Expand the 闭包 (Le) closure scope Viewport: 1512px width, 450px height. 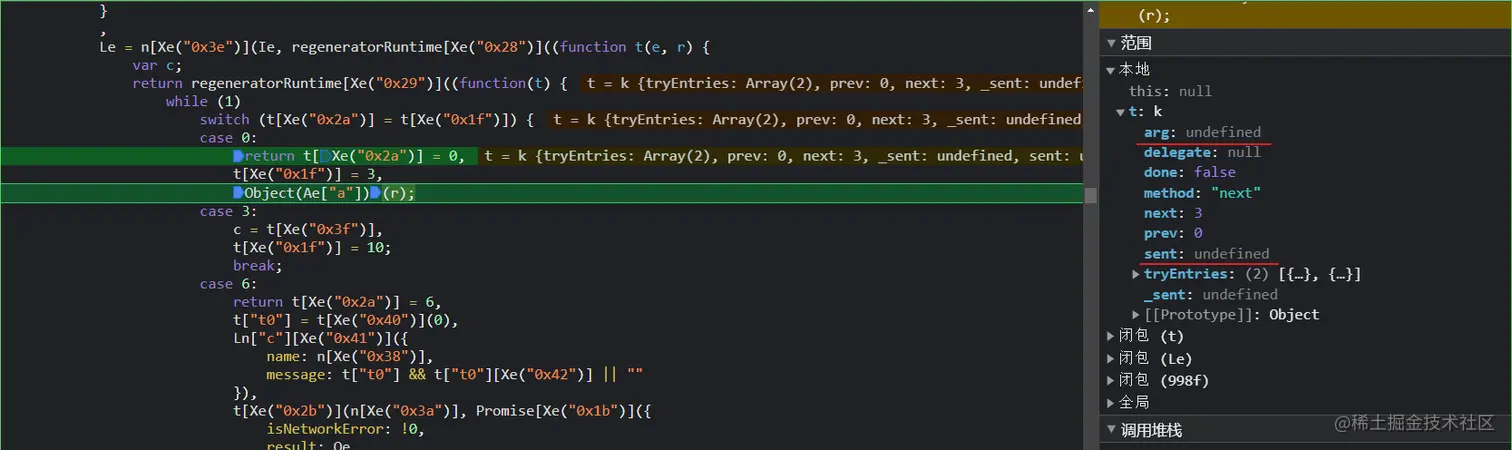pos(1112,358)
